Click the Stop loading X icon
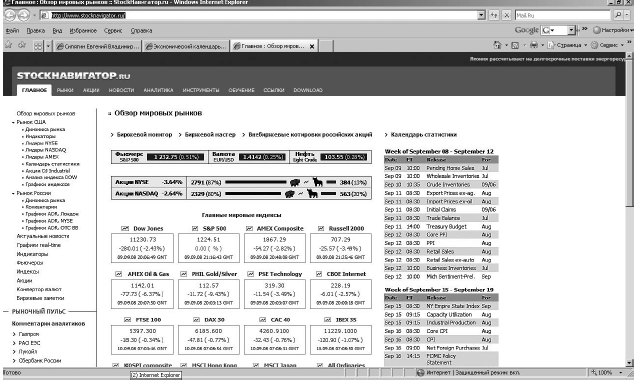This screenshot has width=638, height=382. click(x=507, y=15)
